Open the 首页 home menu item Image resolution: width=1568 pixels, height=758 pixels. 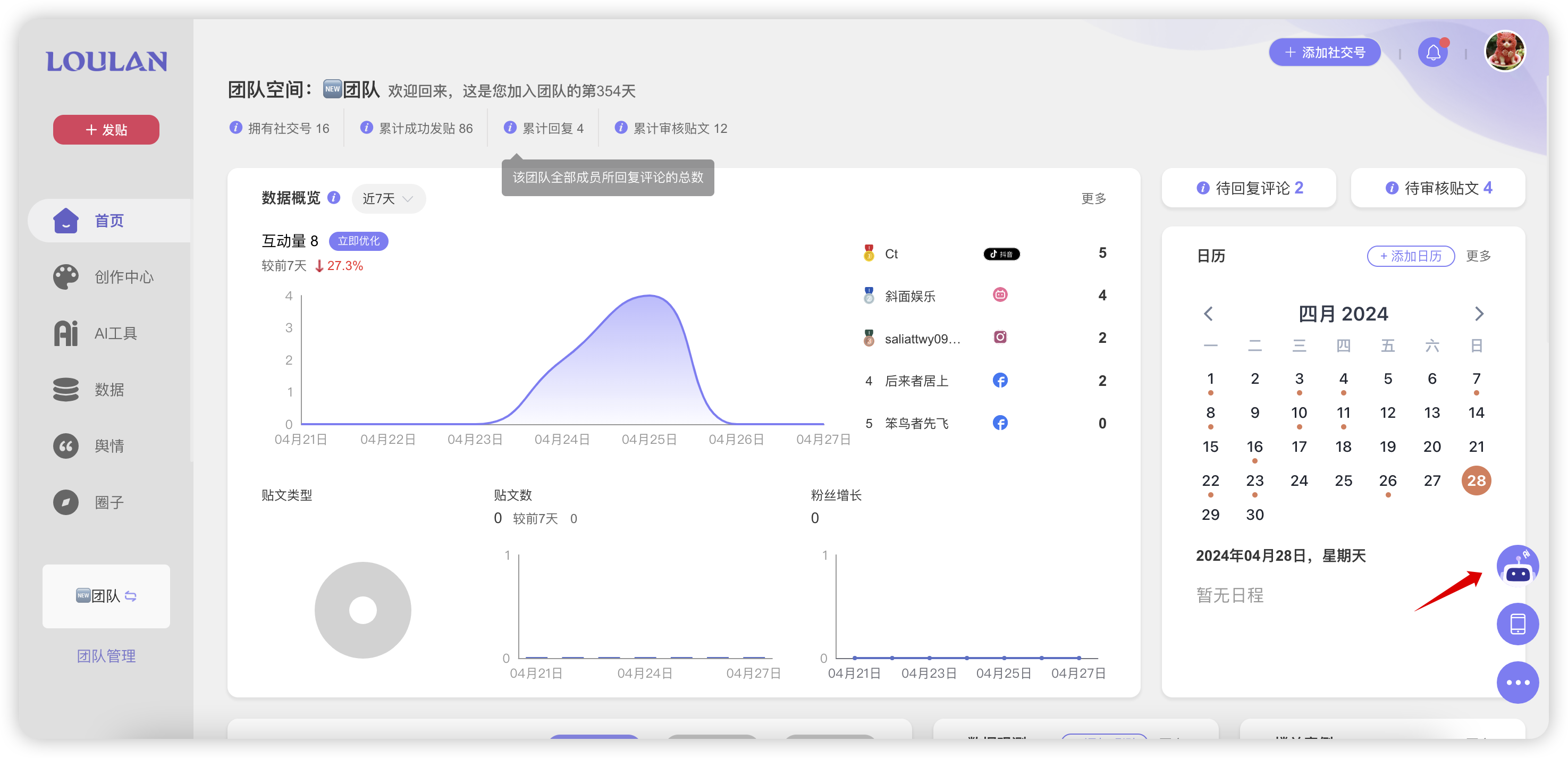109,221
